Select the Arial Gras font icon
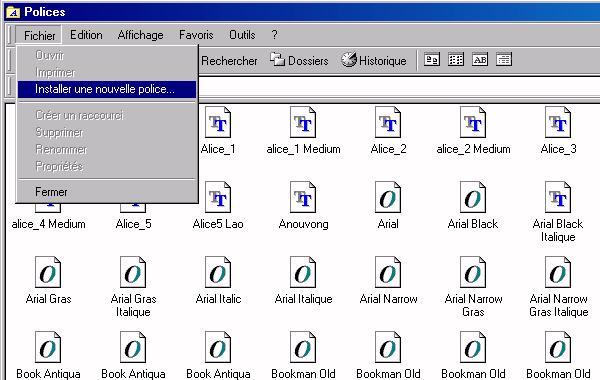600x380 pixels. click(48, 272)
